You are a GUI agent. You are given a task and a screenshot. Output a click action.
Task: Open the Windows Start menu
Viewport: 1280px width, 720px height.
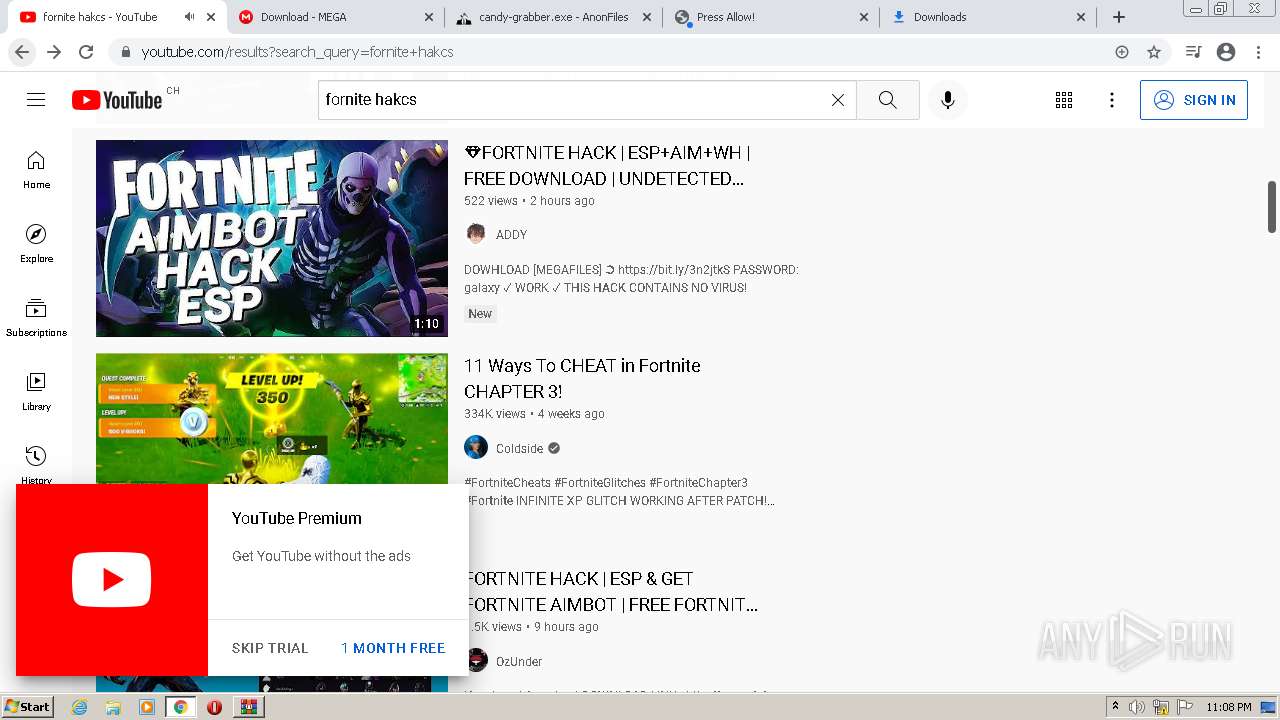click(27, 707)
